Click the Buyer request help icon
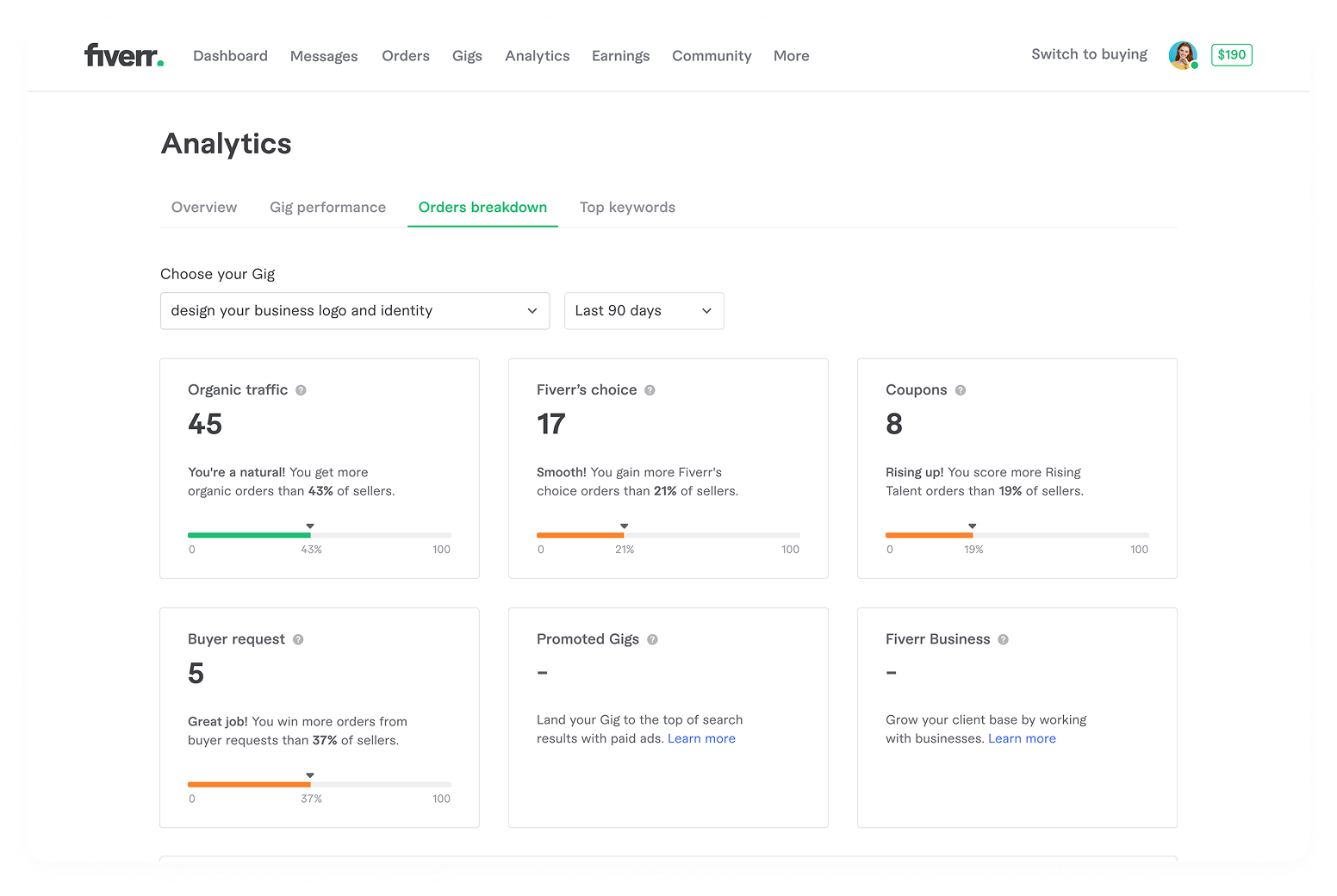Viewport: 1337px width, 896px height. [x=298, y=639]
